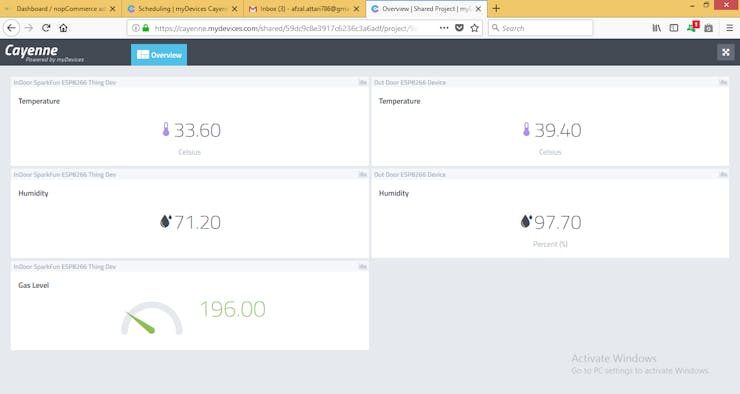This screenshot has height=394, width=740.
Task: Switch to the Gmail Inbox tab
Action: pyautogui.click(x=304, y=8)
